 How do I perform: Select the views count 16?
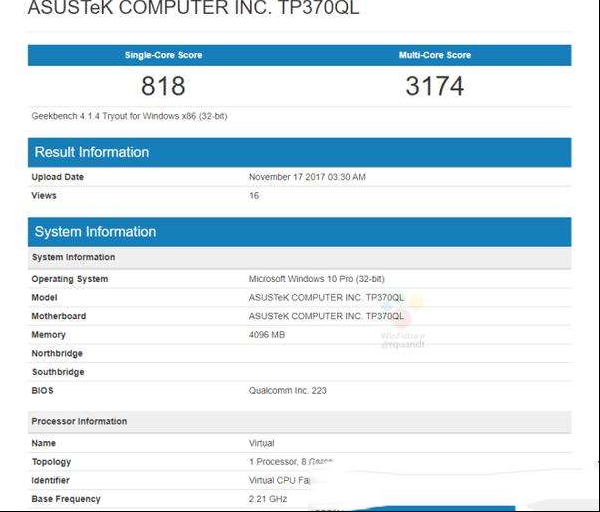coord(254,196)
